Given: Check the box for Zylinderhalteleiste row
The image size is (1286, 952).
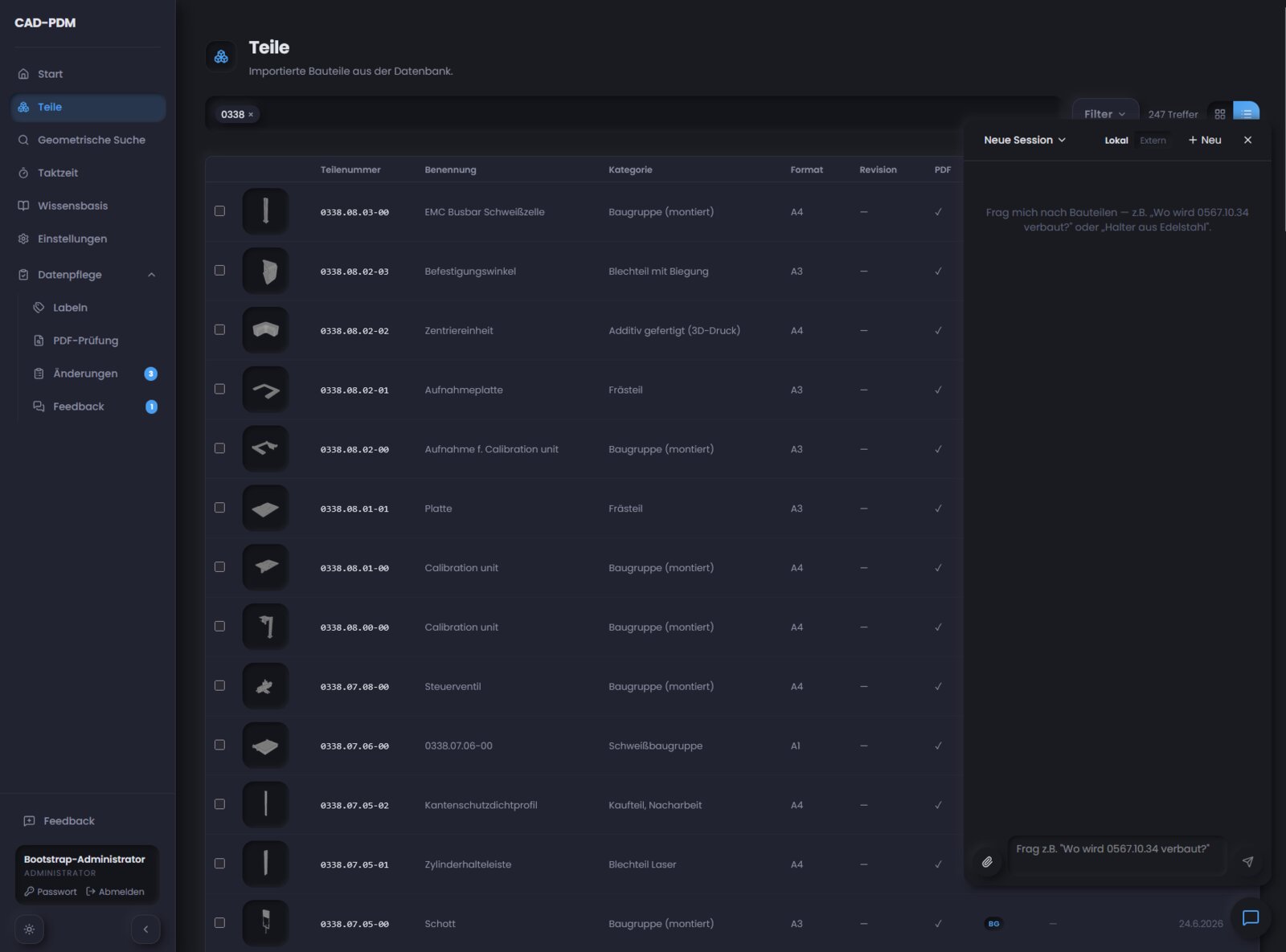Looking at the screenshot, I should (x=219, y=864).
